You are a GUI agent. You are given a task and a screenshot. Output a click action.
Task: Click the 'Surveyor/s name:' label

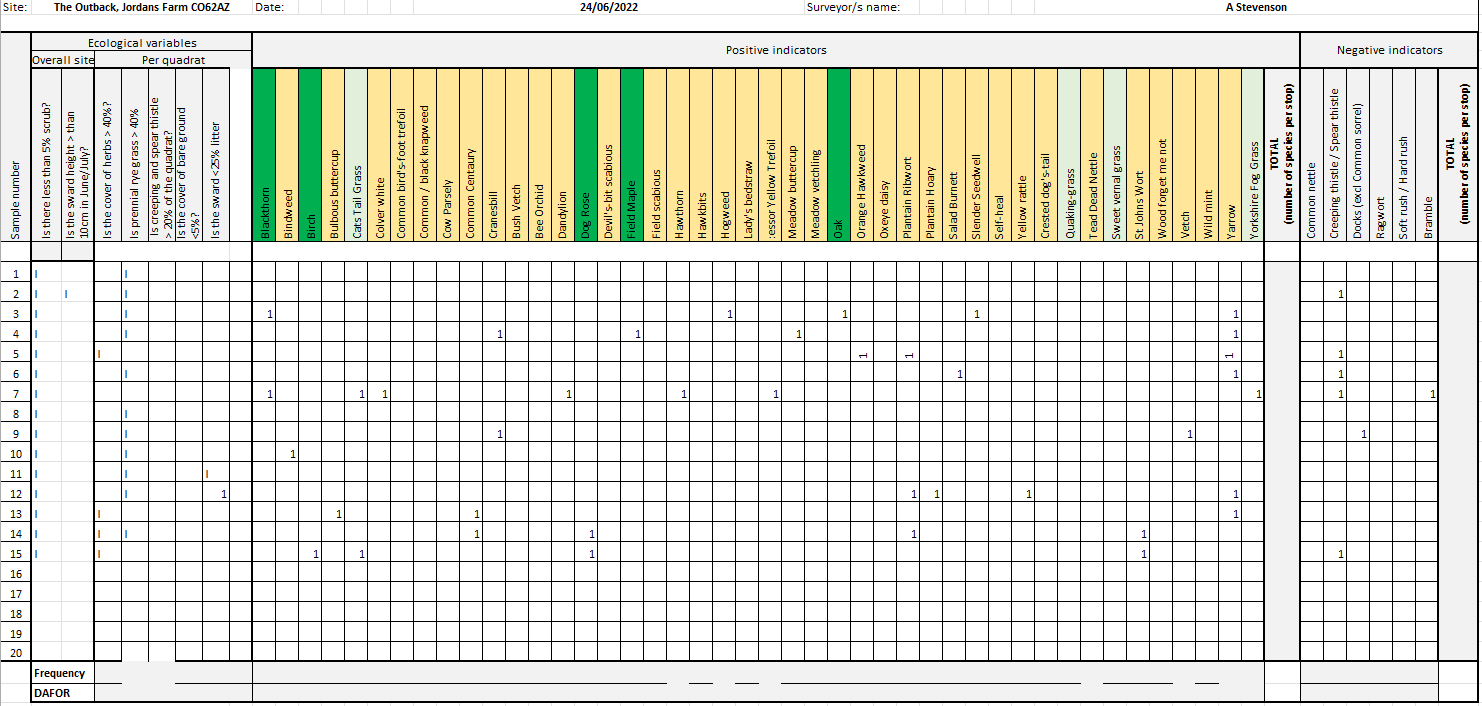pos(853,7)
